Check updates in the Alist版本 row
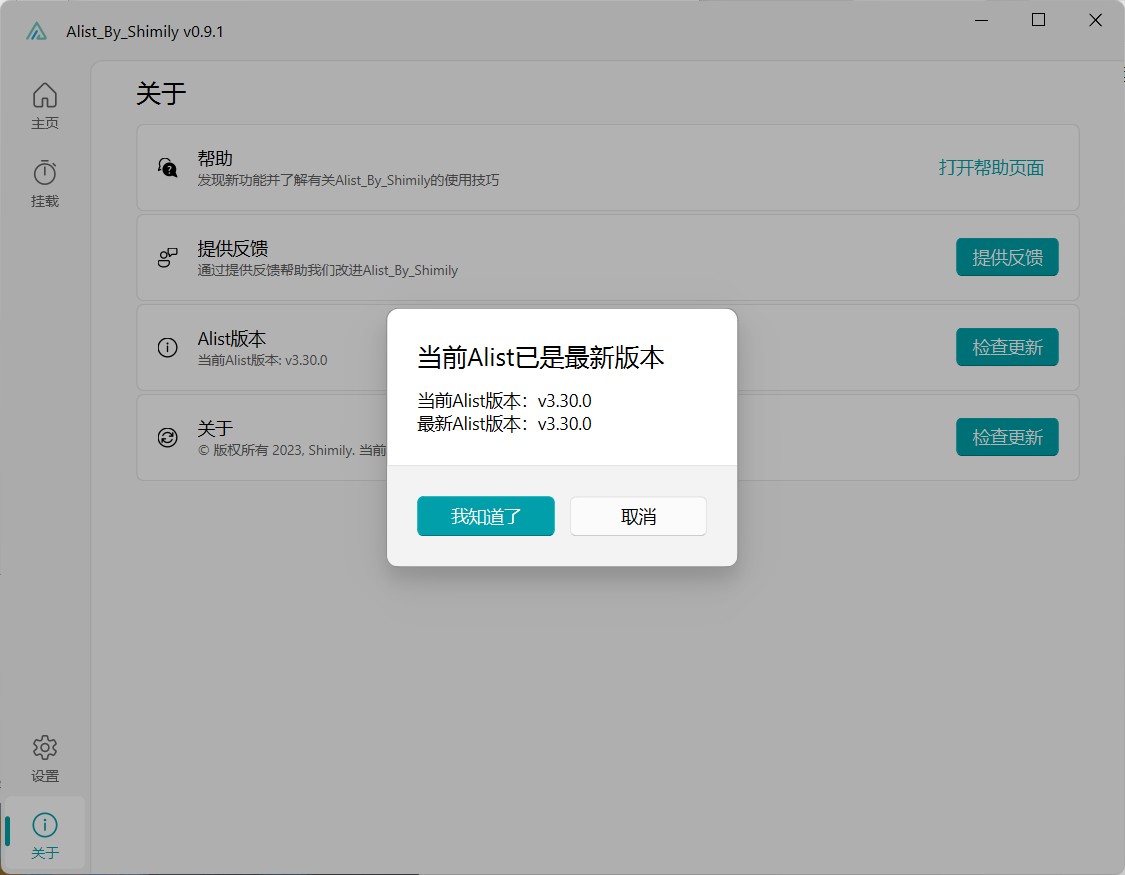1125x875 pixels. [x=1007, y=347]
